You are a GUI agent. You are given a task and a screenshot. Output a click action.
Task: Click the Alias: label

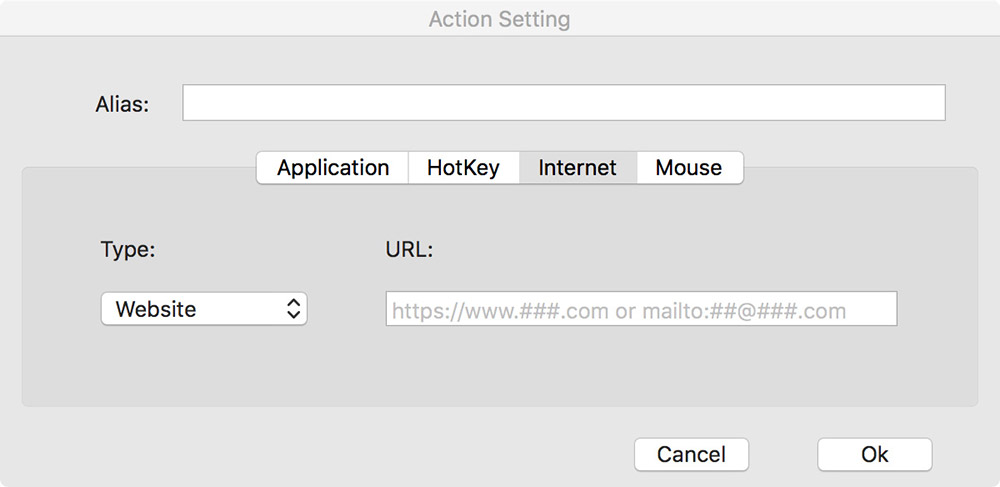[x=122, y=104]
